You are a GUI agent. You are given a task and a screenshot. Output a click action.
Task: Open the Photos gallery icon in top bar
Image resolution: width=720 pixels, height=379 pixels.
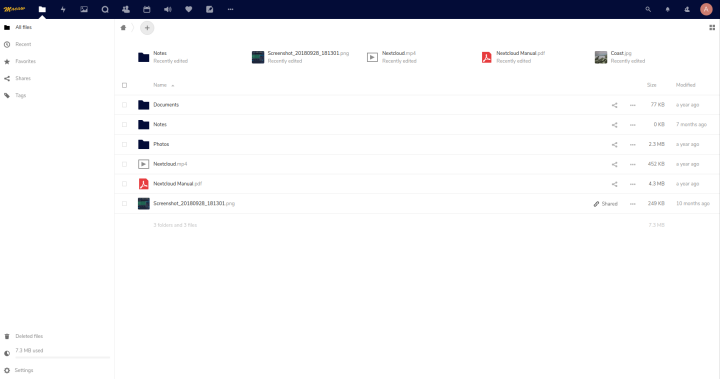coord(84,9)
